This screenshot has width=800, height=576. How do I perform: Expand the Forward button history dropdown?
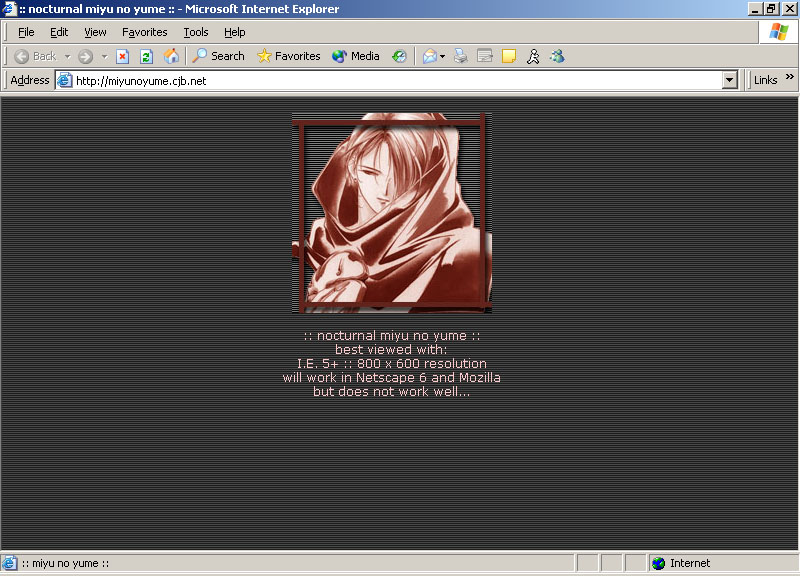pos(104,57)
